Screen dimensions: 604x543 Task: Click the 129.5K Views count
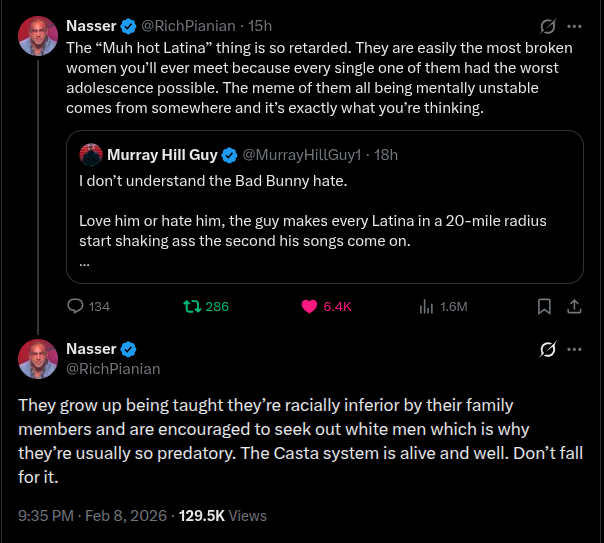(222, 516)
